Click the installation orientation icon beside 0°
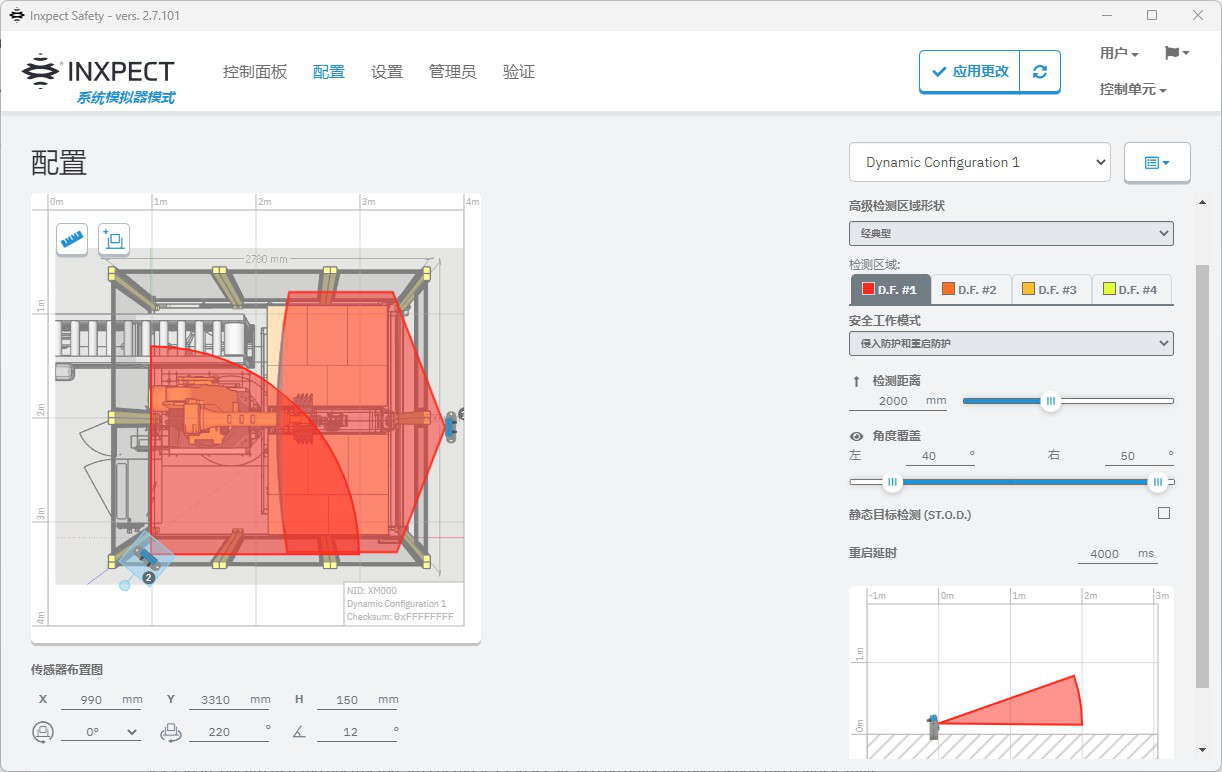Viewport: 1222px width, 772px height. [x=43, y=732]
